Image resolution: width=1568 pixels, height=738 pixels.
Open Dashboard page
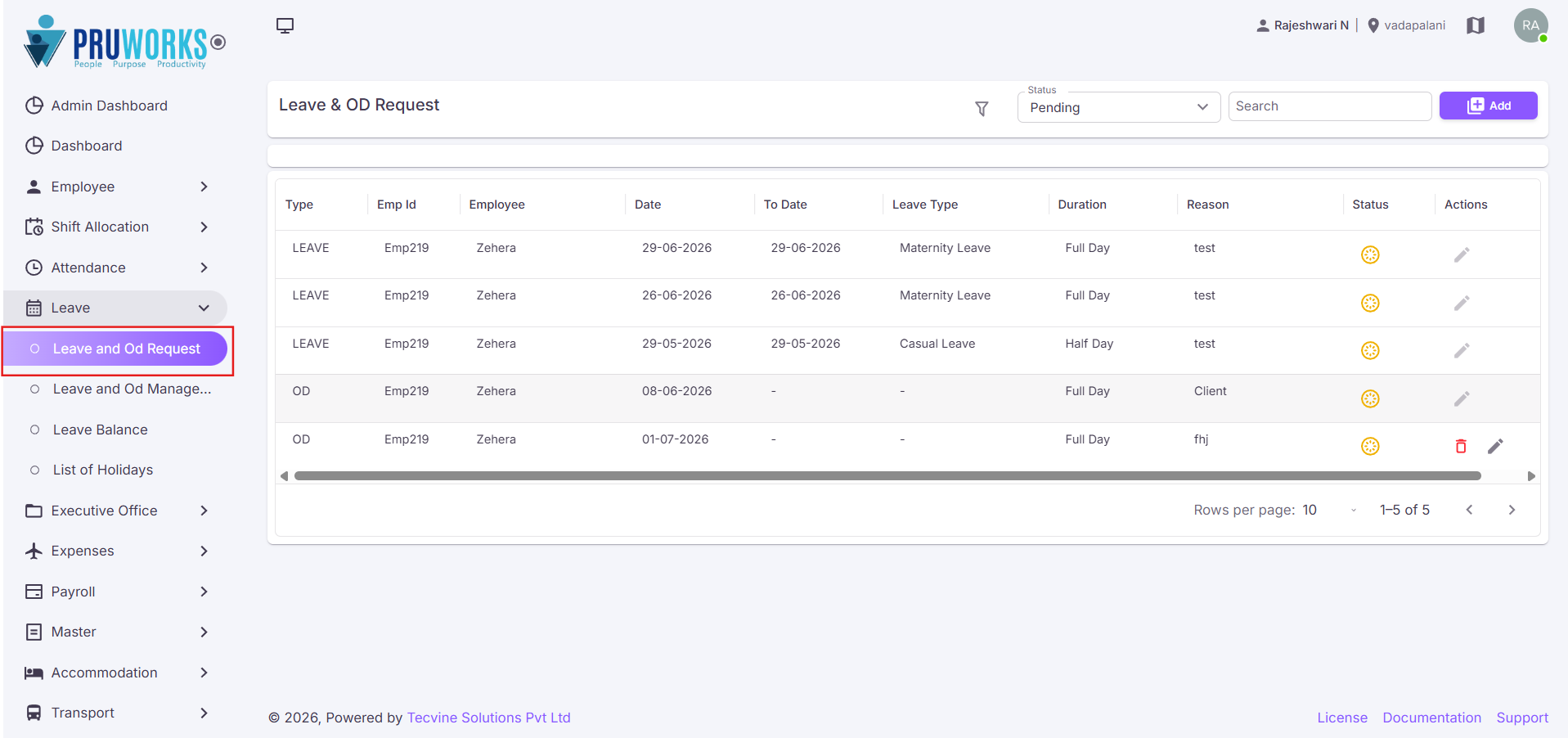coord(115,146)
